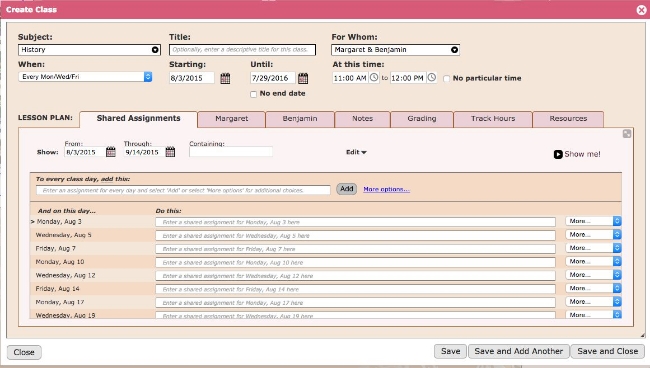
Task: Open More dropdown for Wednesday, Aug 12
Action: coord(593,275)
